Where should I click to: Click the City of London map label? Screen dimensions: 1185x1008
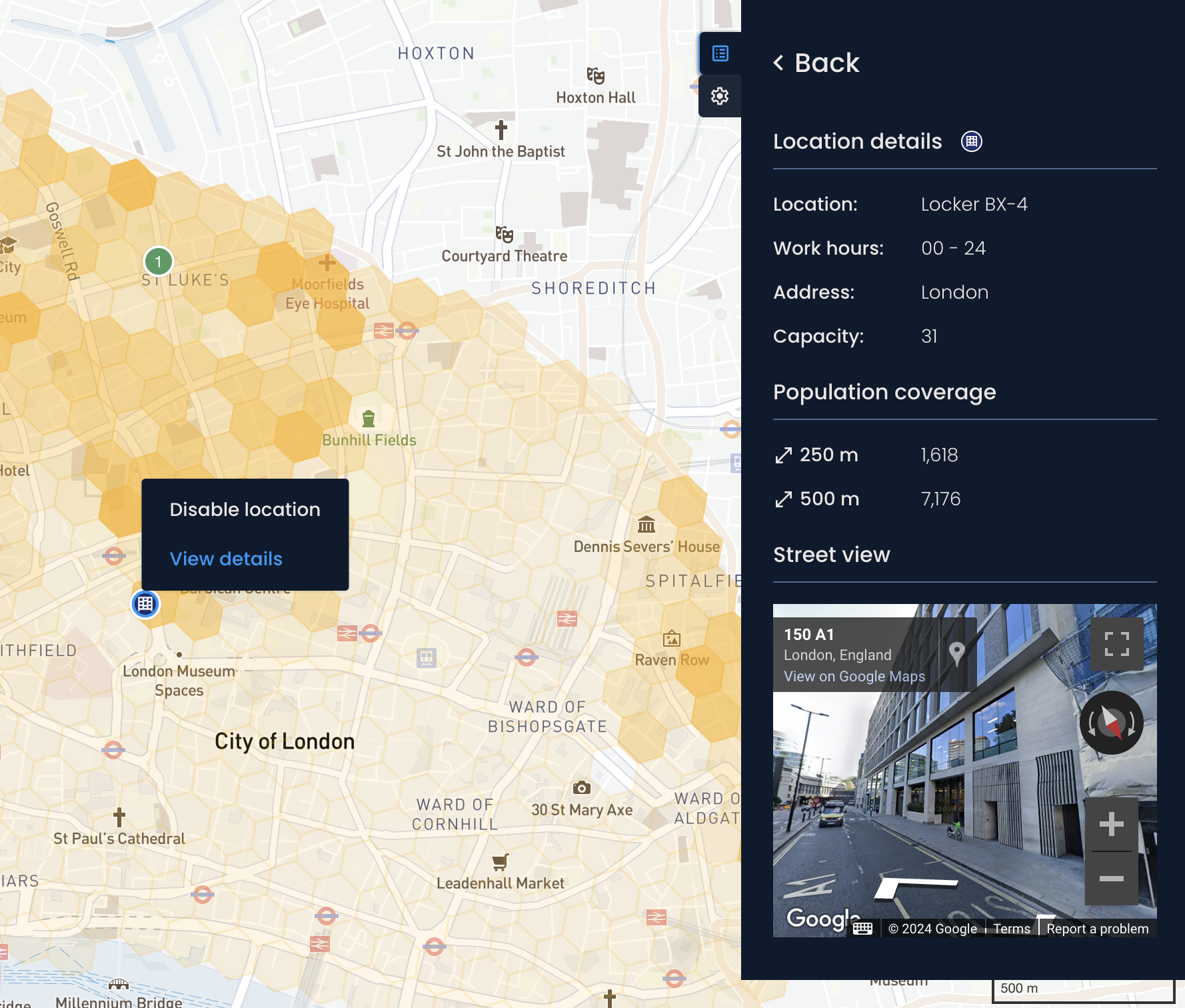click(285, 741)
